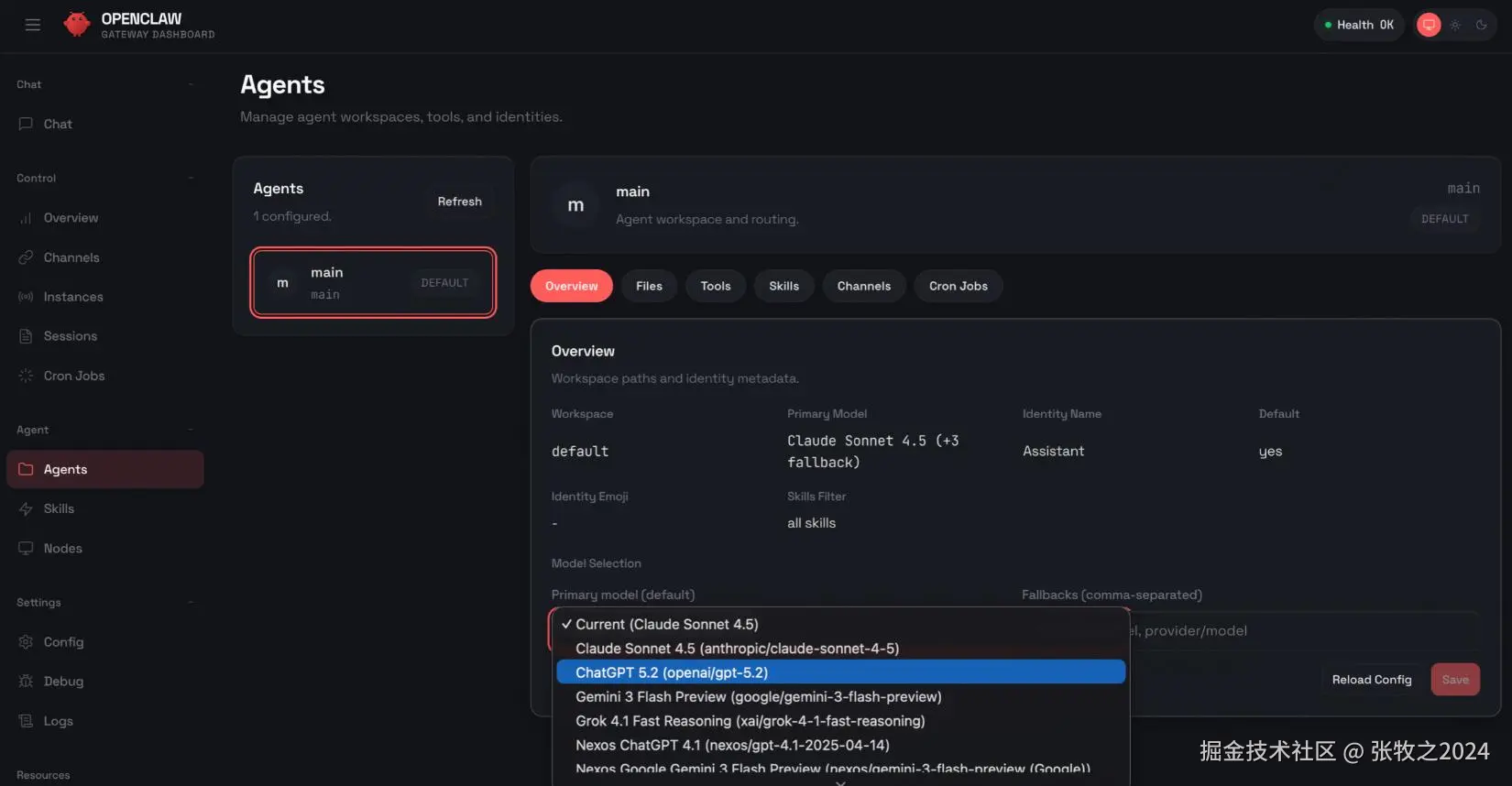Click the '1 configured.' text

pyautogui.click(x=292, y=216)
